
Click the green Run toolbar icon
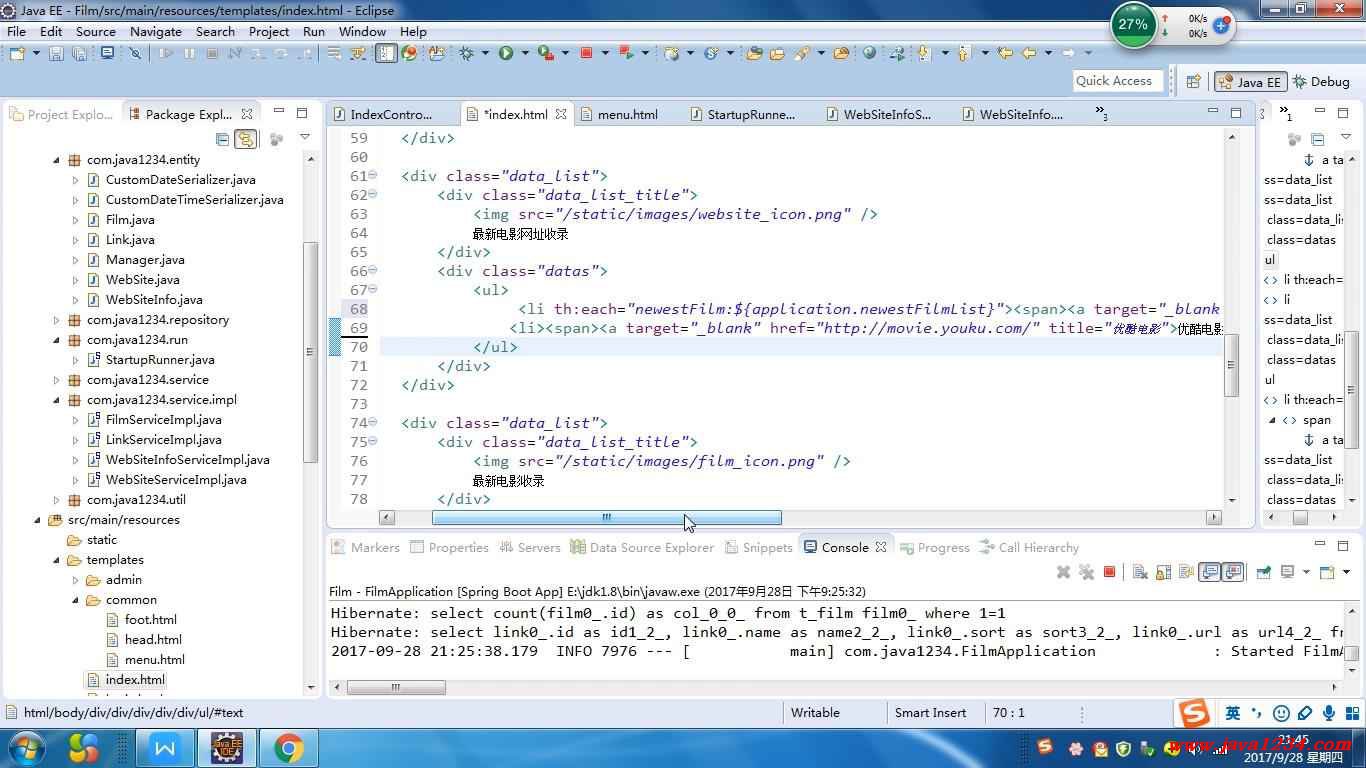(x=506, y=53)
